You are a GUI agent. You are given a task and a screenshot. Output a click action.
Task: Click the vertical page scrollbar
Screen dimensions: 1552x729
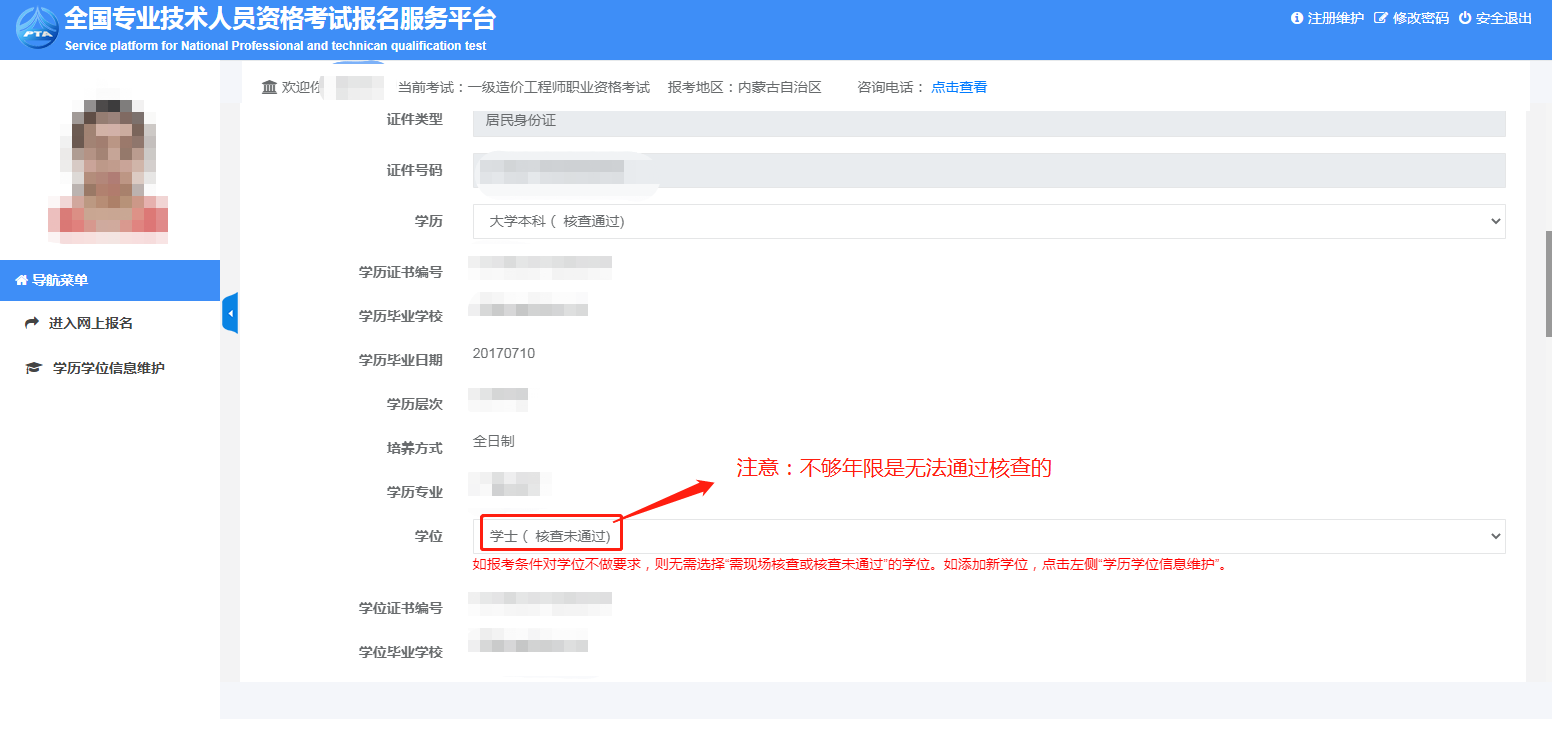(1548, 283)
